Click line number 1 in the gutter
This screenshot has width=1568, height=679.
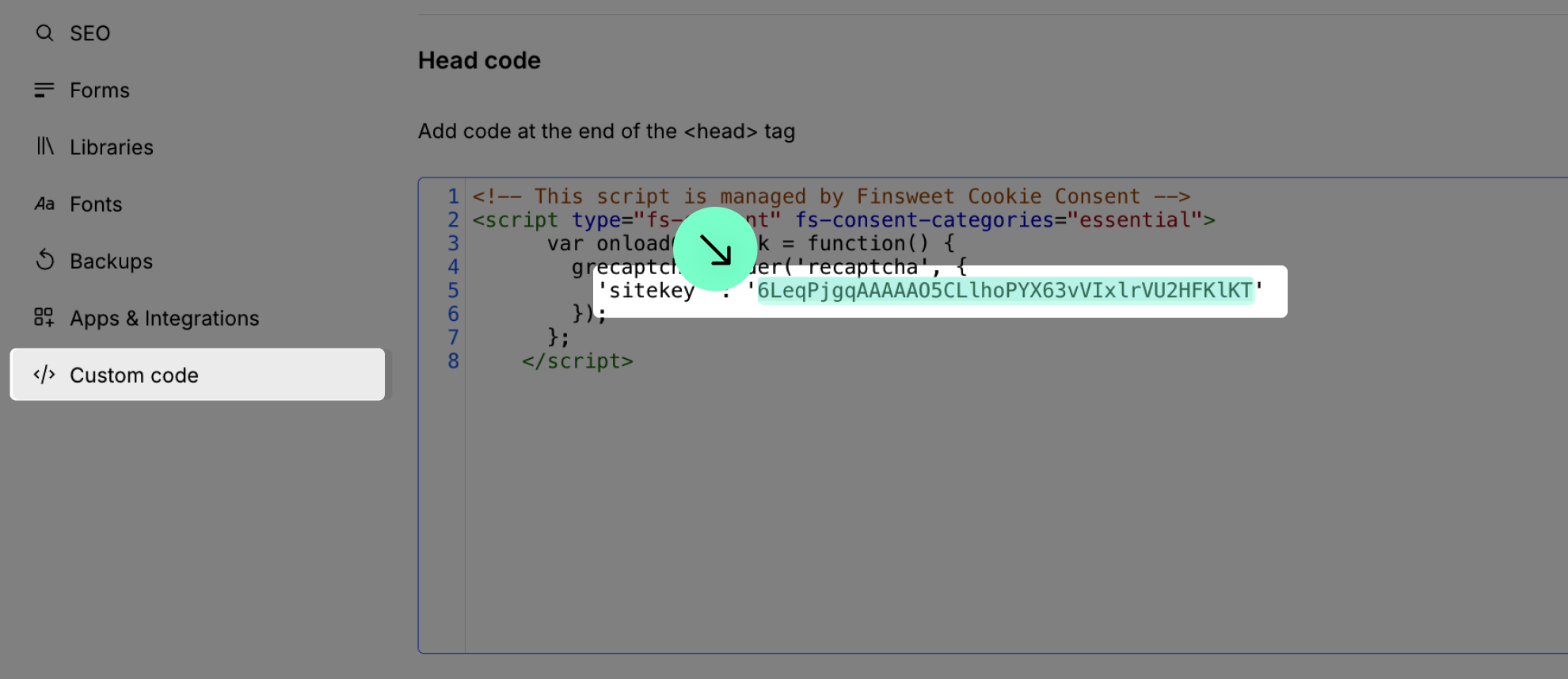(x=453, y=196)
